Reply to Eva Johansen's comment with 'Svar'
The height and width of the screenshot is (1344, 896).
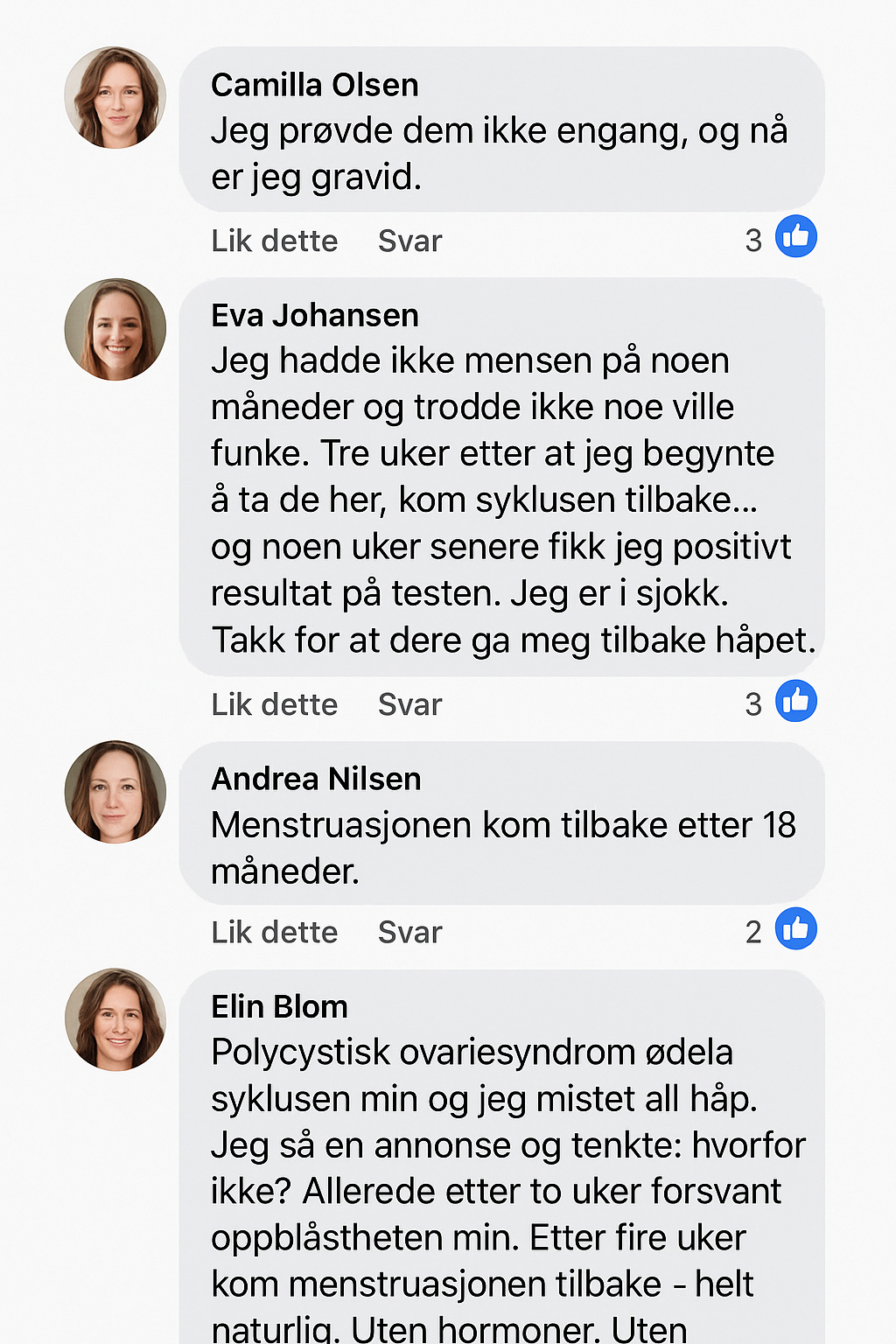(409, 704)
